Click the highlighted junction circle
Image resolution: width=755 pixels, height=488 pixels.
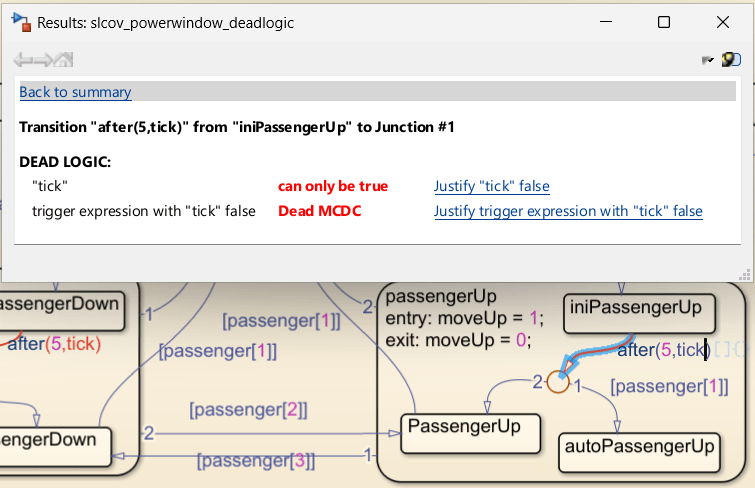coord(557,381)
